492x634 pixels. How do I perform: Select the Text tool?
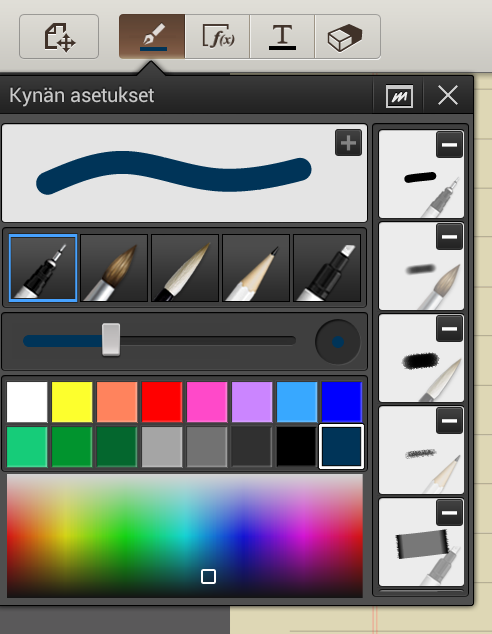click(x=282, y=37)
